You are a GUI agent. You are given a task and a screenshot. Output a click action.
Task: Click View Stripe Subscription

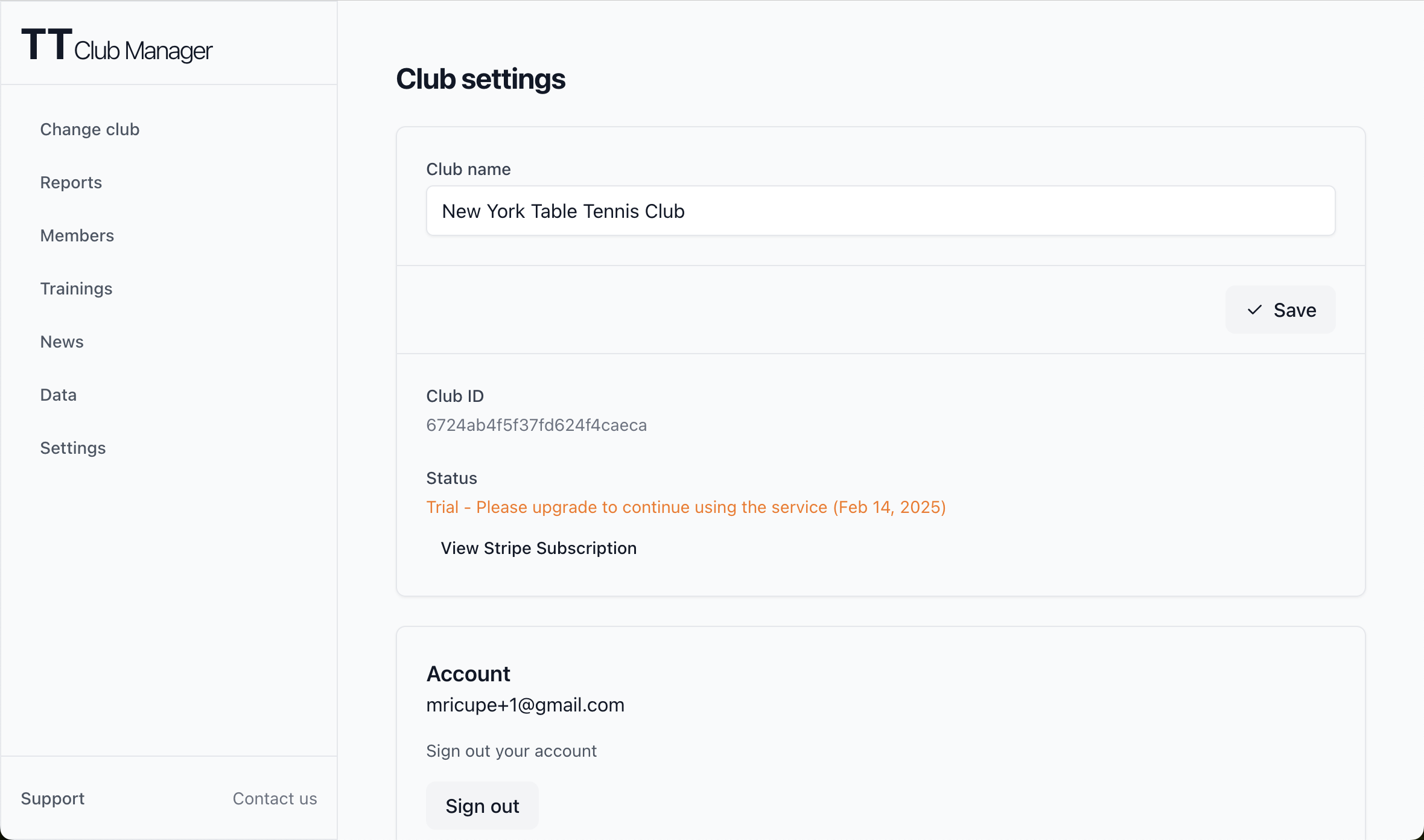(x=538, y=548)
